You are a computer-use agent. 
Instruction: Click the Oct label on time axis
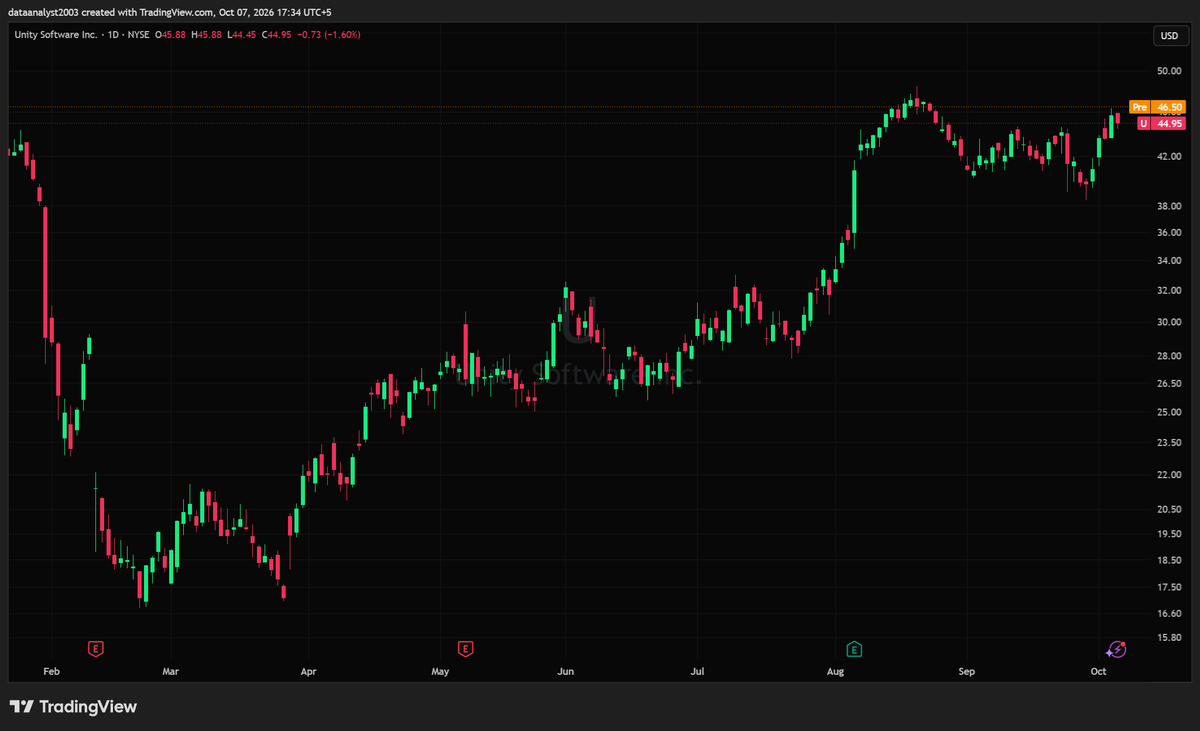[1098, 671]
